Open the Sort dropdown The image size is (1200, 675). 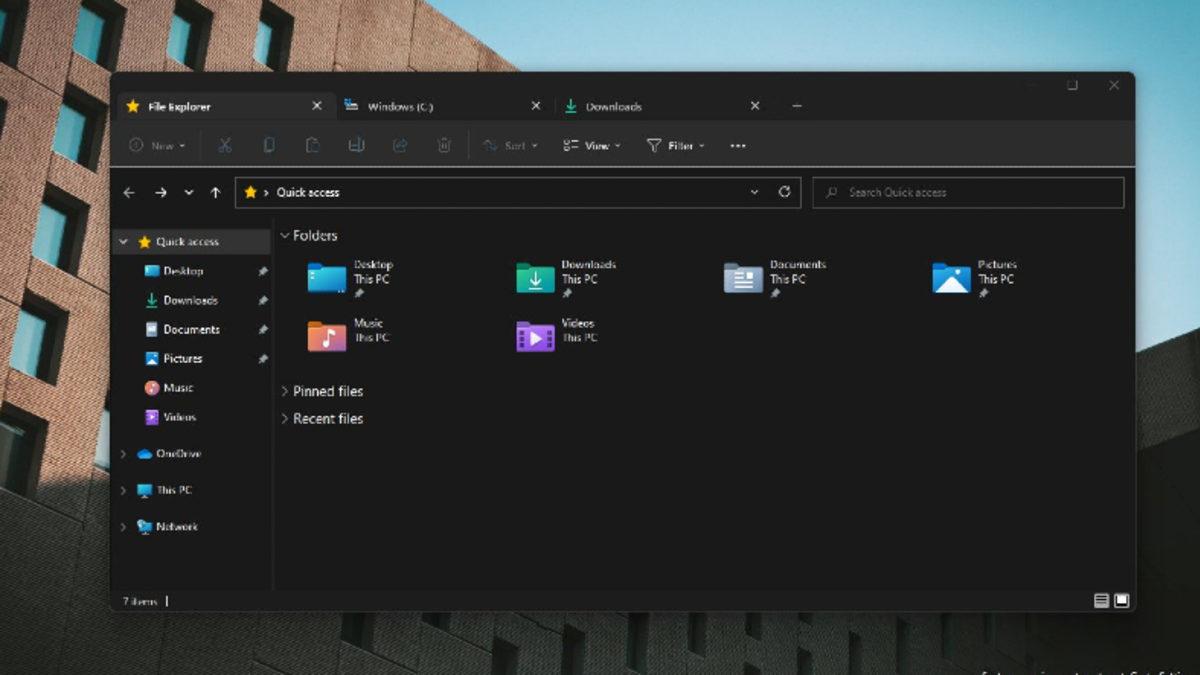(513, 145)
